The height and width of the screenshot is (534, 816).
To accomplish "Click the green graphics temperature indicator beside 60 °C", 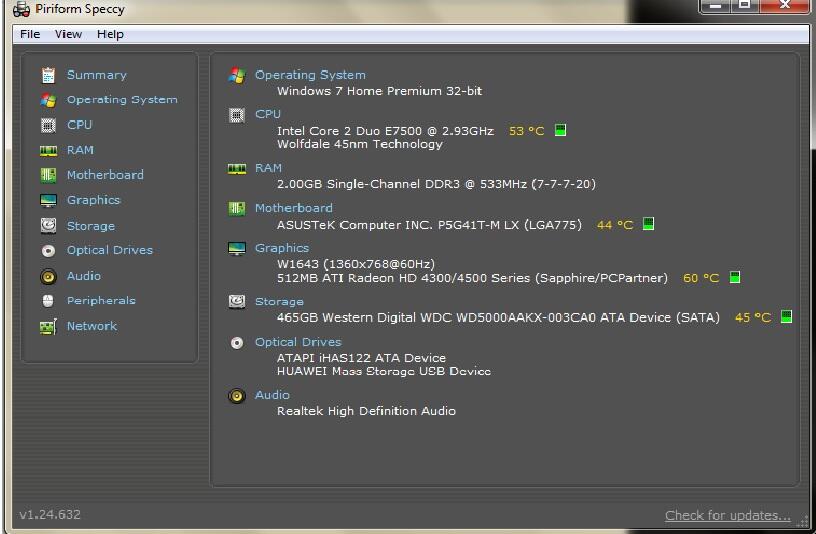I will (x=734, y=277).
